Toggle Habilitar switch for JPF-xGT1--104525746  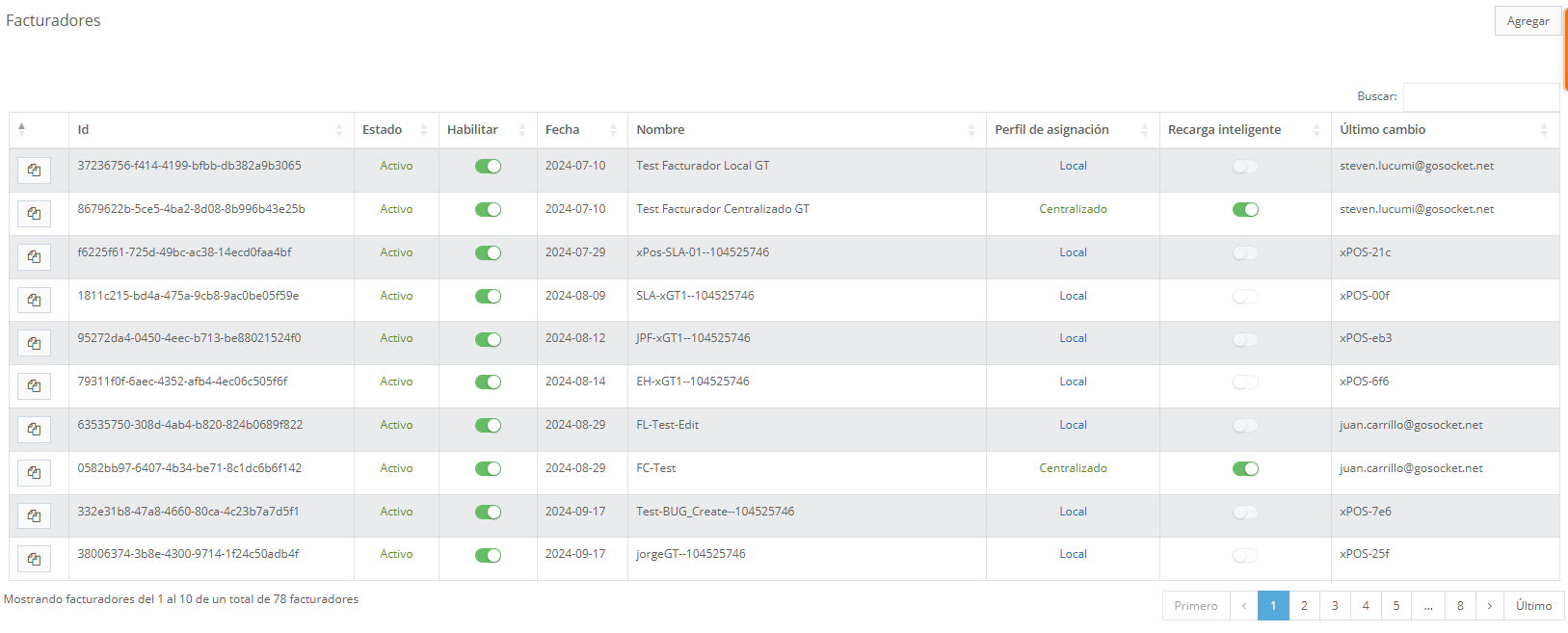[x=488, y=339]
